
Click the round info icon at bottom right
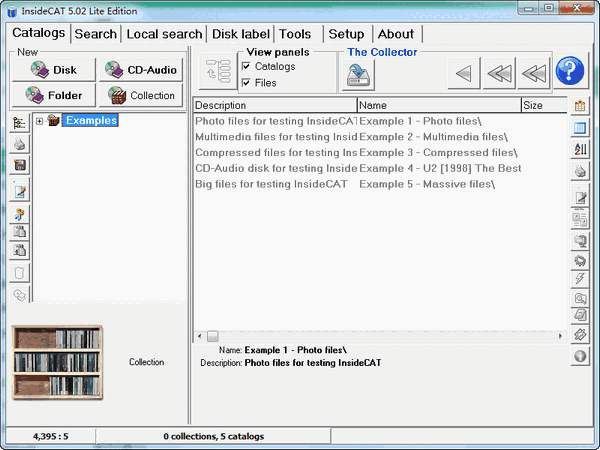[580, 356]
